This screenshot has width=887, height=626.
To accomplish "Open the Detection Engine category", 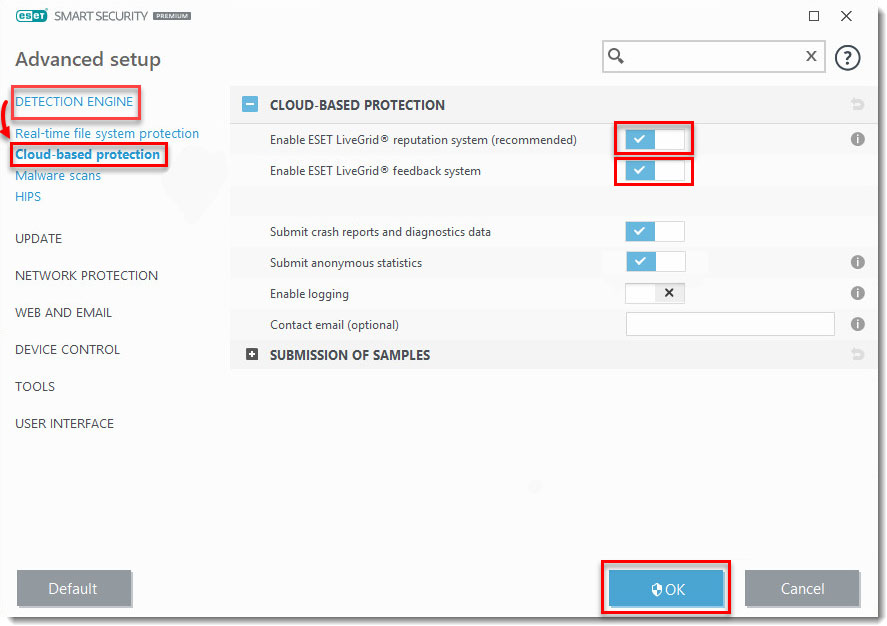I will (74, 102).
